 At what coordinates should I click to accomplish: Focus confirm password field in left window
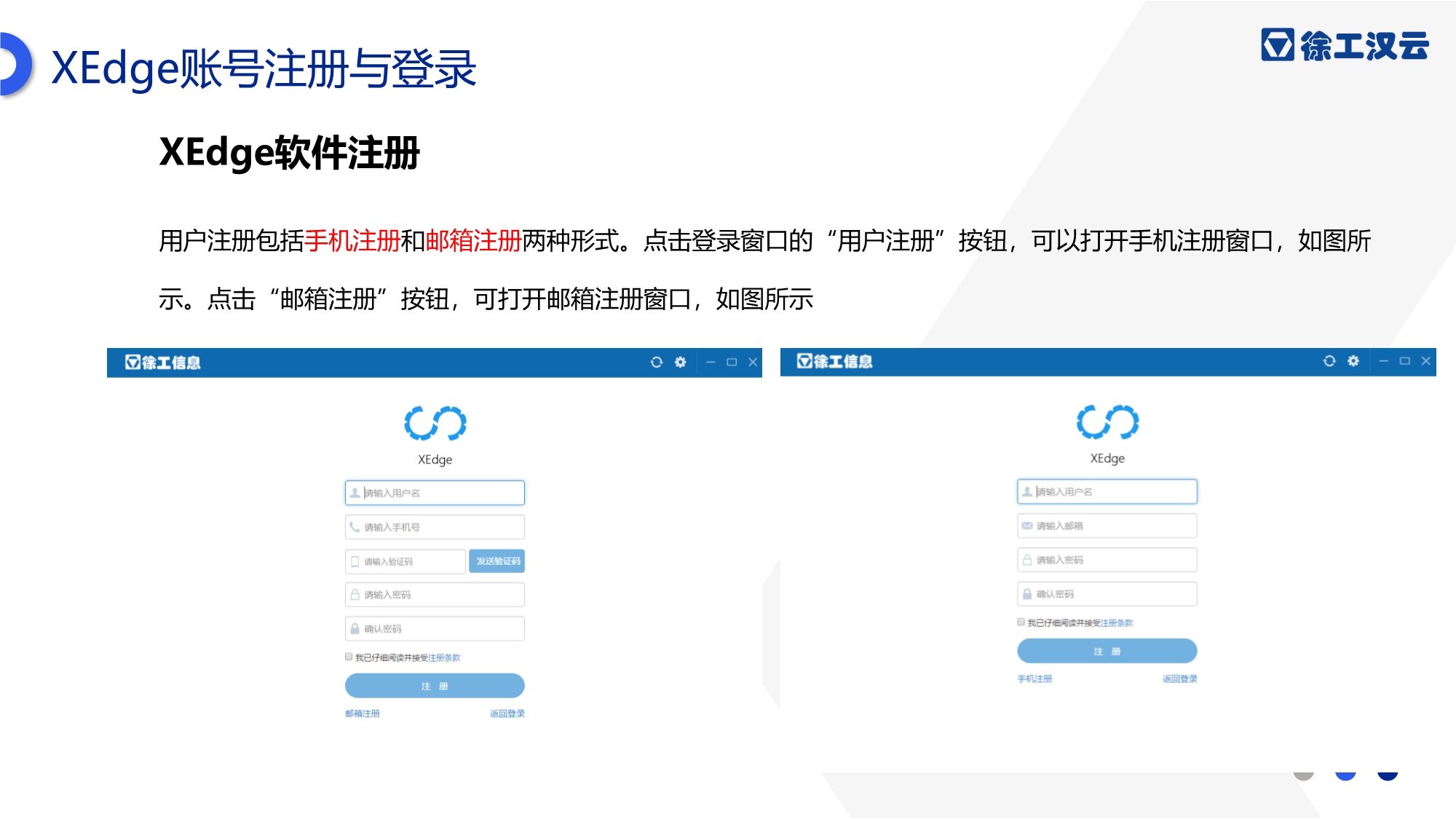(435, 629)
